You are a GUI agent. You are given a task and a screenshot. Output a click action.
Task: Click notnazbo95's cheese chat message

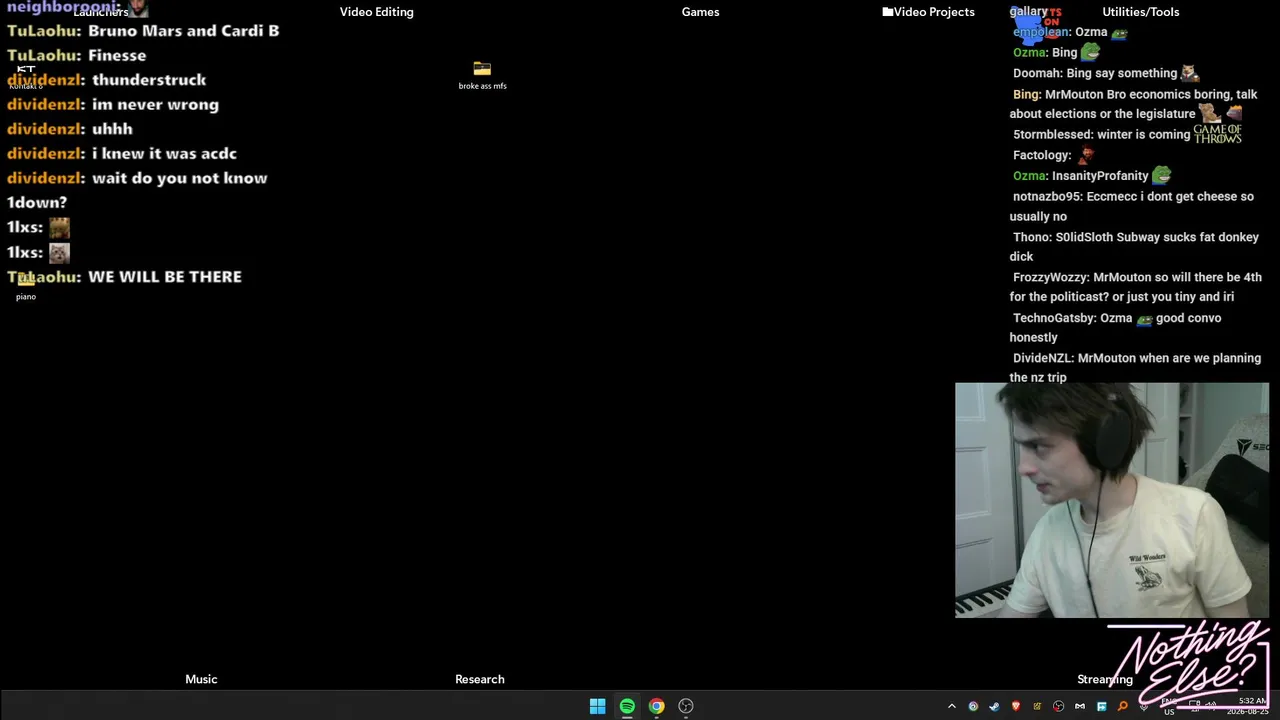click(x=1131, y=206)
